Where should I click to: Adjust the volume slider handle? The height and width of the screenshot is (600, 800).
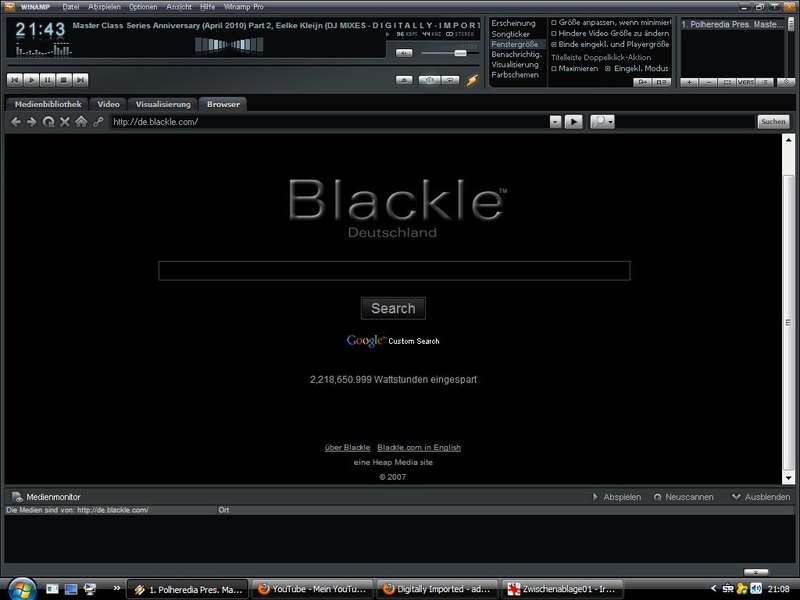pyautogui.click(x=460, y=53)
